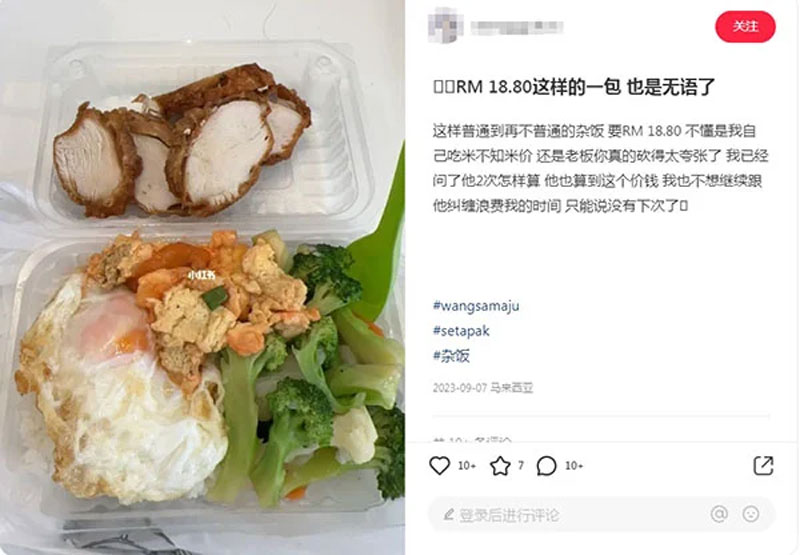The height and width of the screenshot is (555, 800).
Task: Click the 2023-09-07 马来西亚 date label
Action: pyautogui.click(x=483, y=388)
